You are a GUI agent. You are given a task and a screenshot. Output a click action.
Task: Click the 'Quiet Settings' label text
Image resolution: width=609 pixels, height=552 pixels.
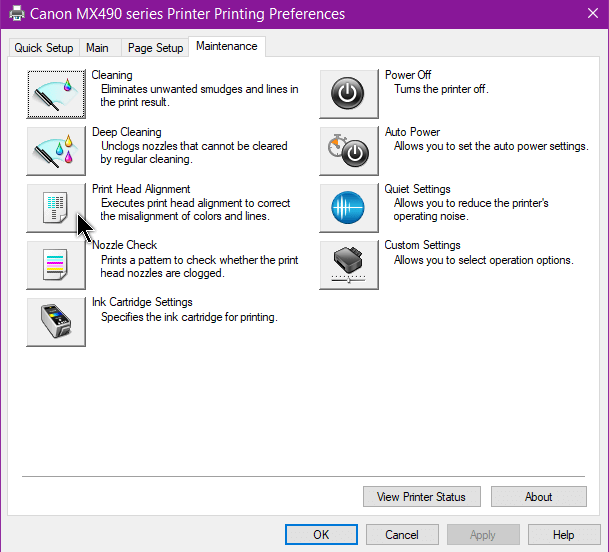click(x=418, y=189)
